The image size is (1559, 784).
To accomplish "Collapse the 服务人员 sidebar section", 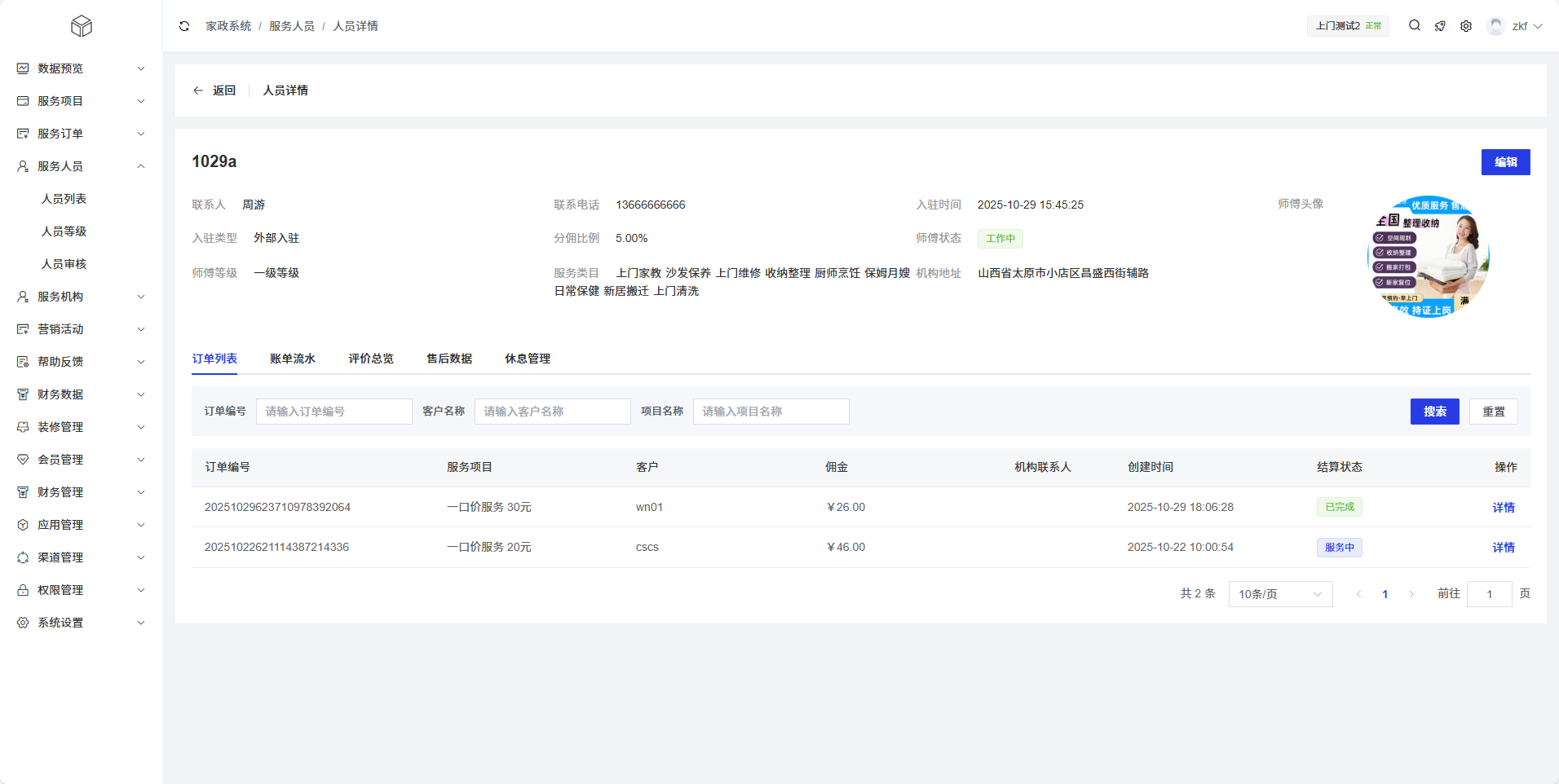I will (81, 166).
